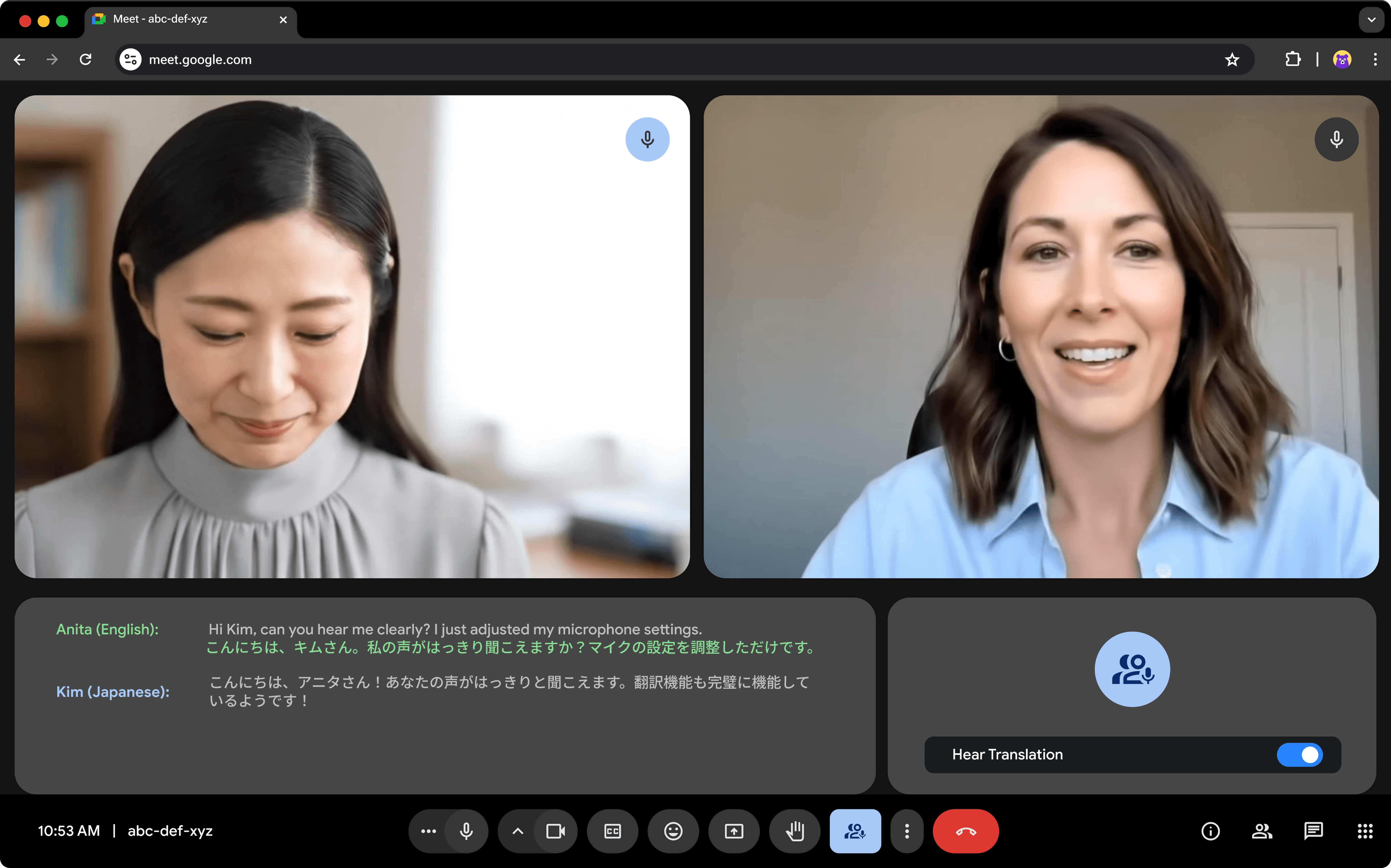This screenshot has height=868, width=1391.
Task: Raise hand using the hand icon
Action: click(x=795, y=831)
